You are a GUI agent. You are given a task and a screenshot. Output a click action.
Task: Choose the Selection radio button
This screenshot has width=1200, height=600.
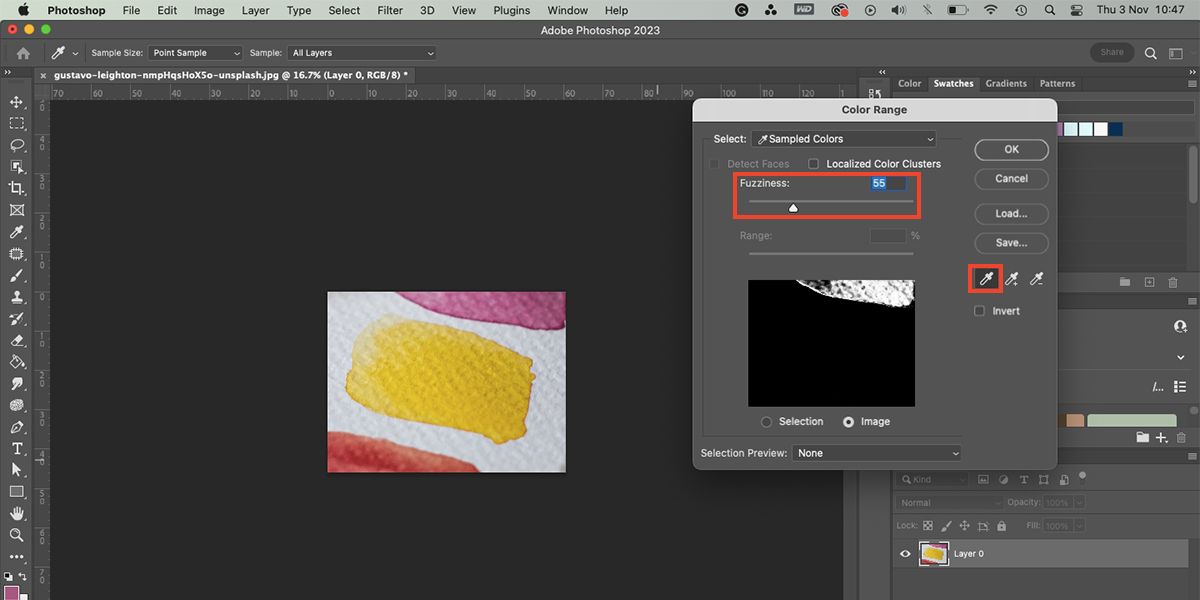(767, 422)
